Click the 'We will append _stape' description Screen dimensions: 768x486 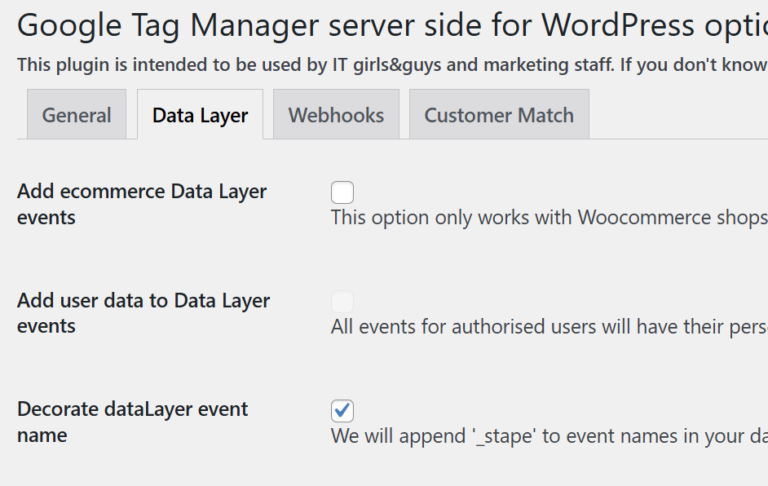tap(549, 436)
